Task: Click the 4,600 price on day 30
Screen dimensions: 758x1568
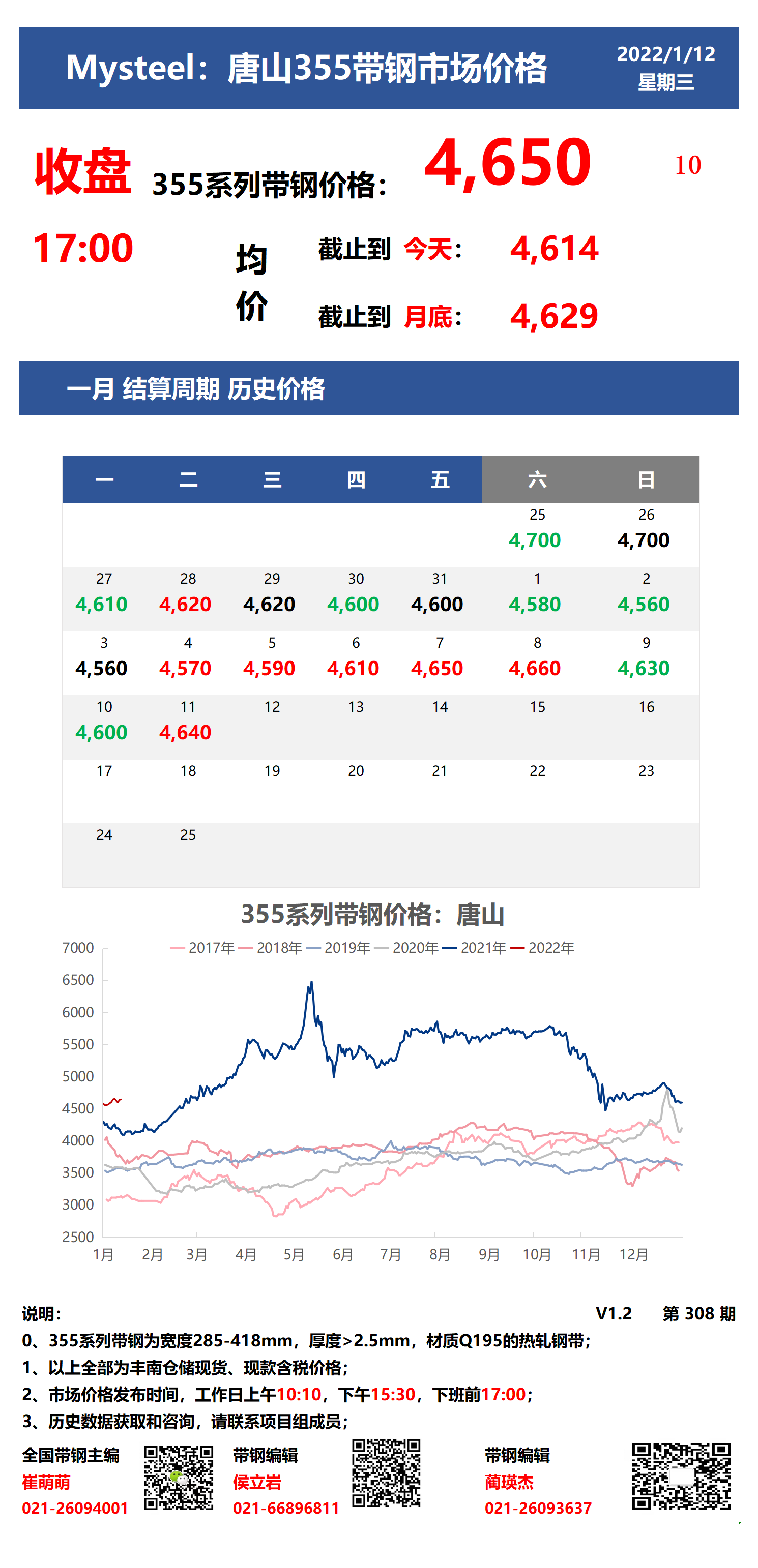Action: [353, 605]
